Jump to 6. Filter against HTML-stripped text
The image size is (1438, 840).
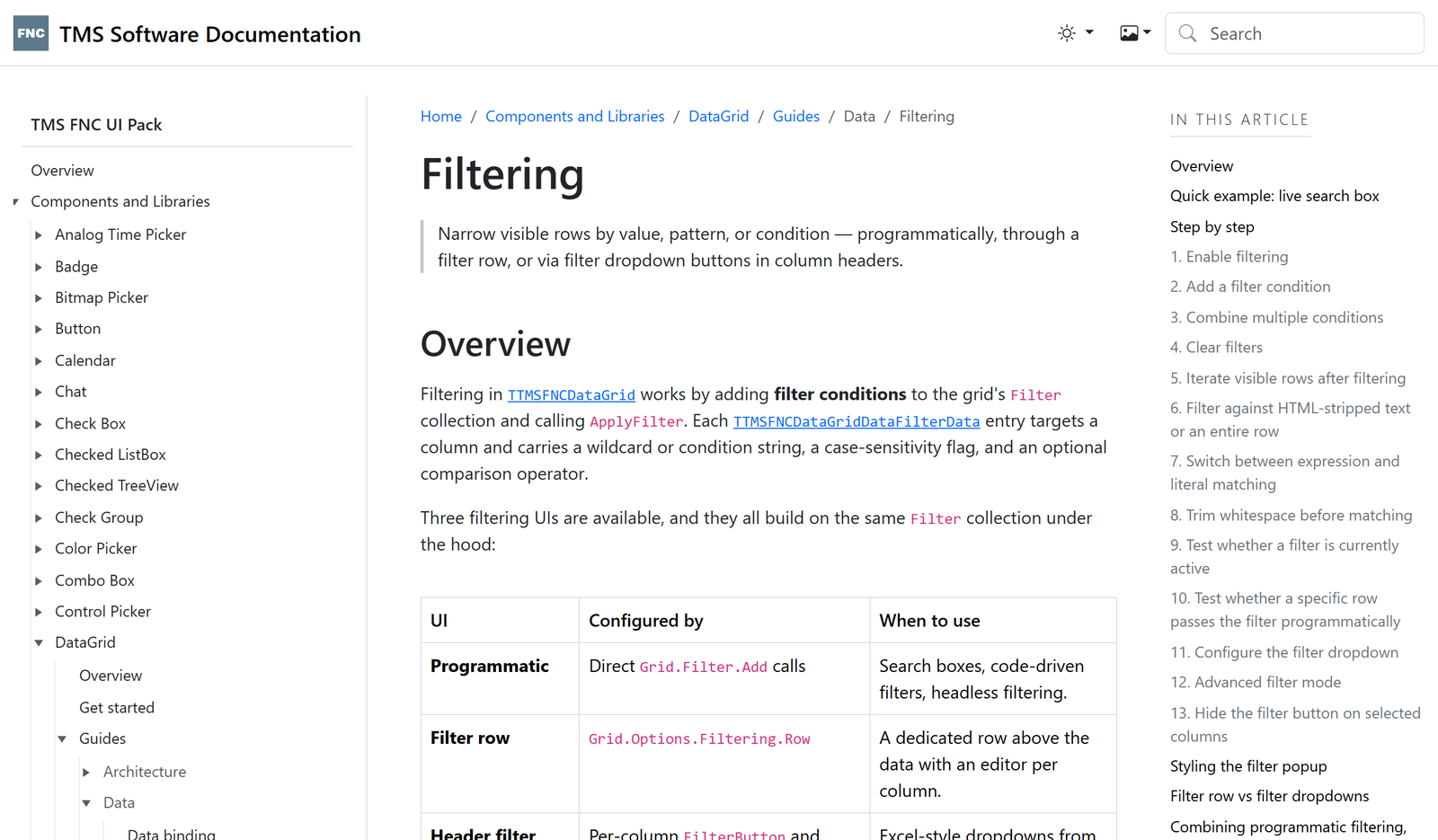tap(1291, 420)
